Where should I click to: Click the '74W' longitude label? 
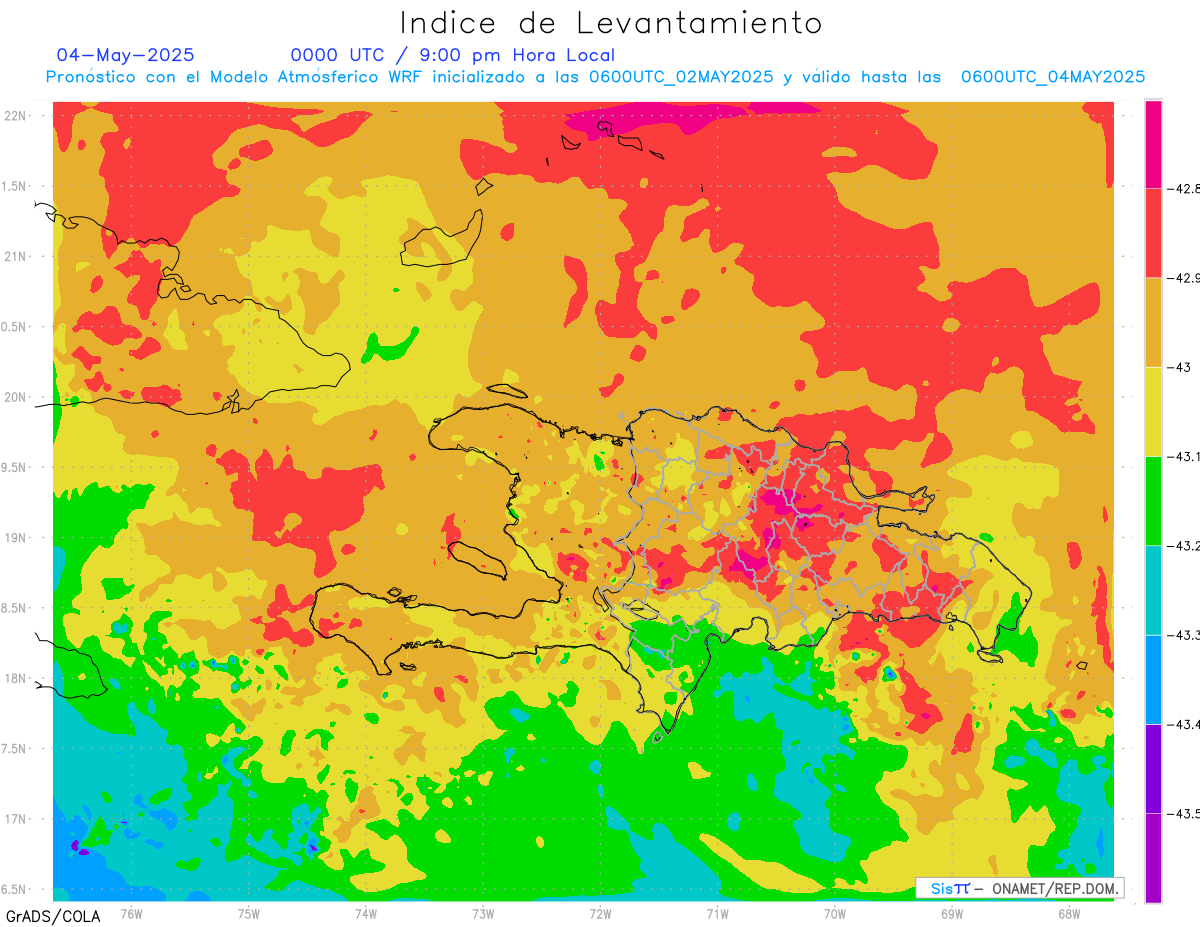366,914
